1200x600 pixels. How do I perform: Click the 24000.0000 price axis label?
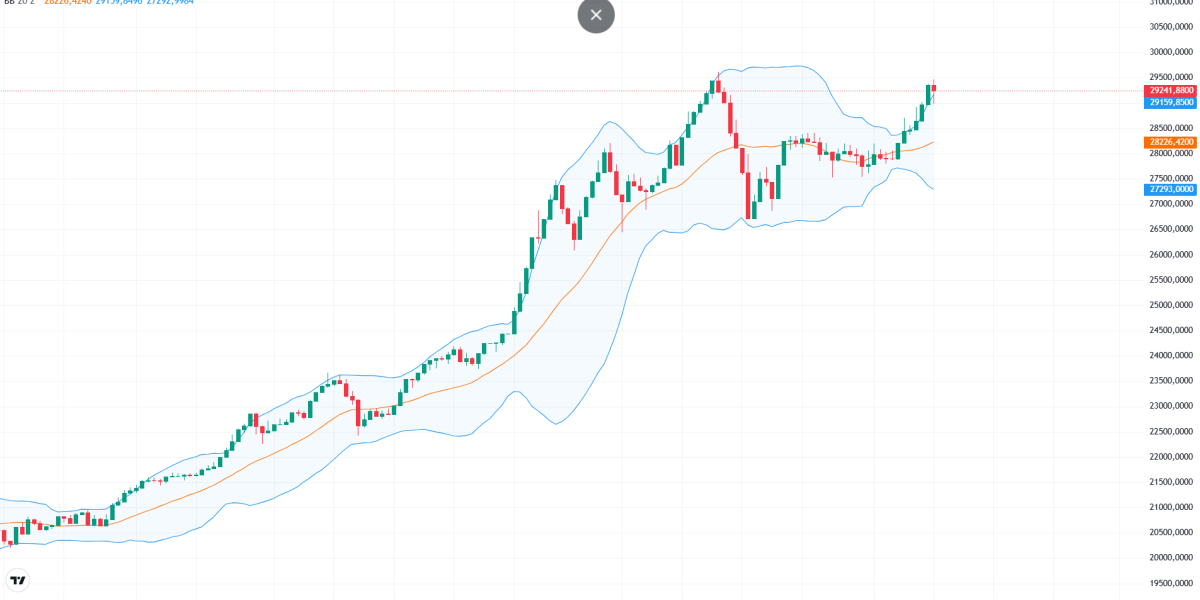click(1171, 356)
